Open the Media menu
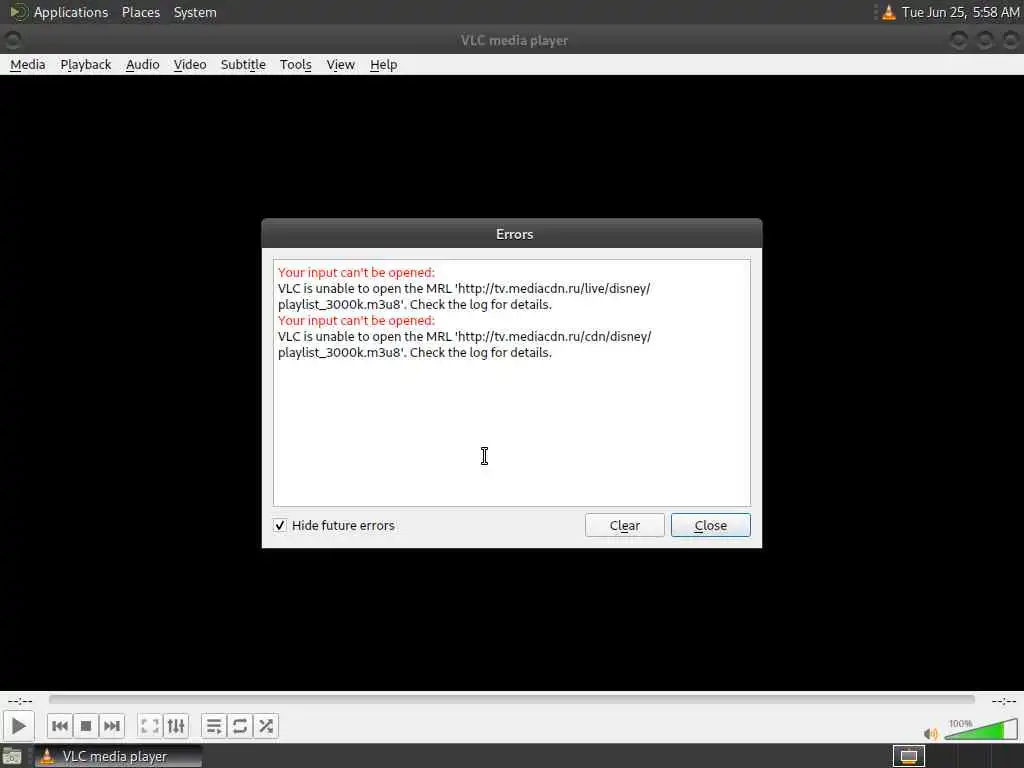This screenshot has width=1024, height=768. tap(27, 65)
